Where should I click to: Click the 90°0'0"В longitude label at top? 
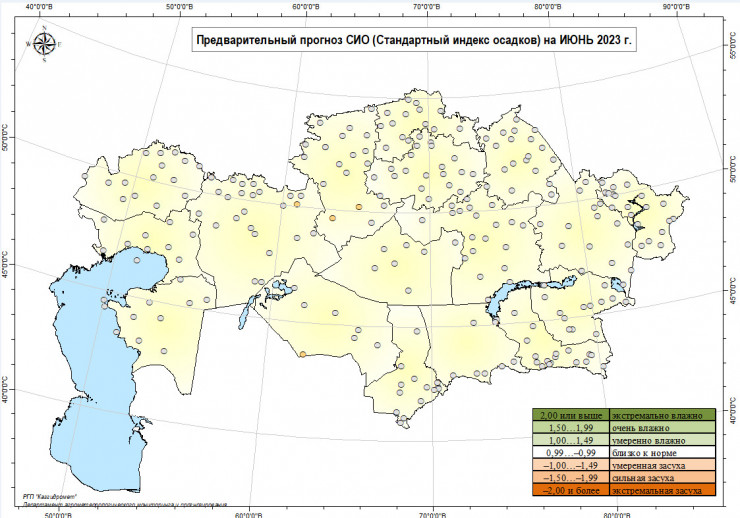[x=675, y=5]
